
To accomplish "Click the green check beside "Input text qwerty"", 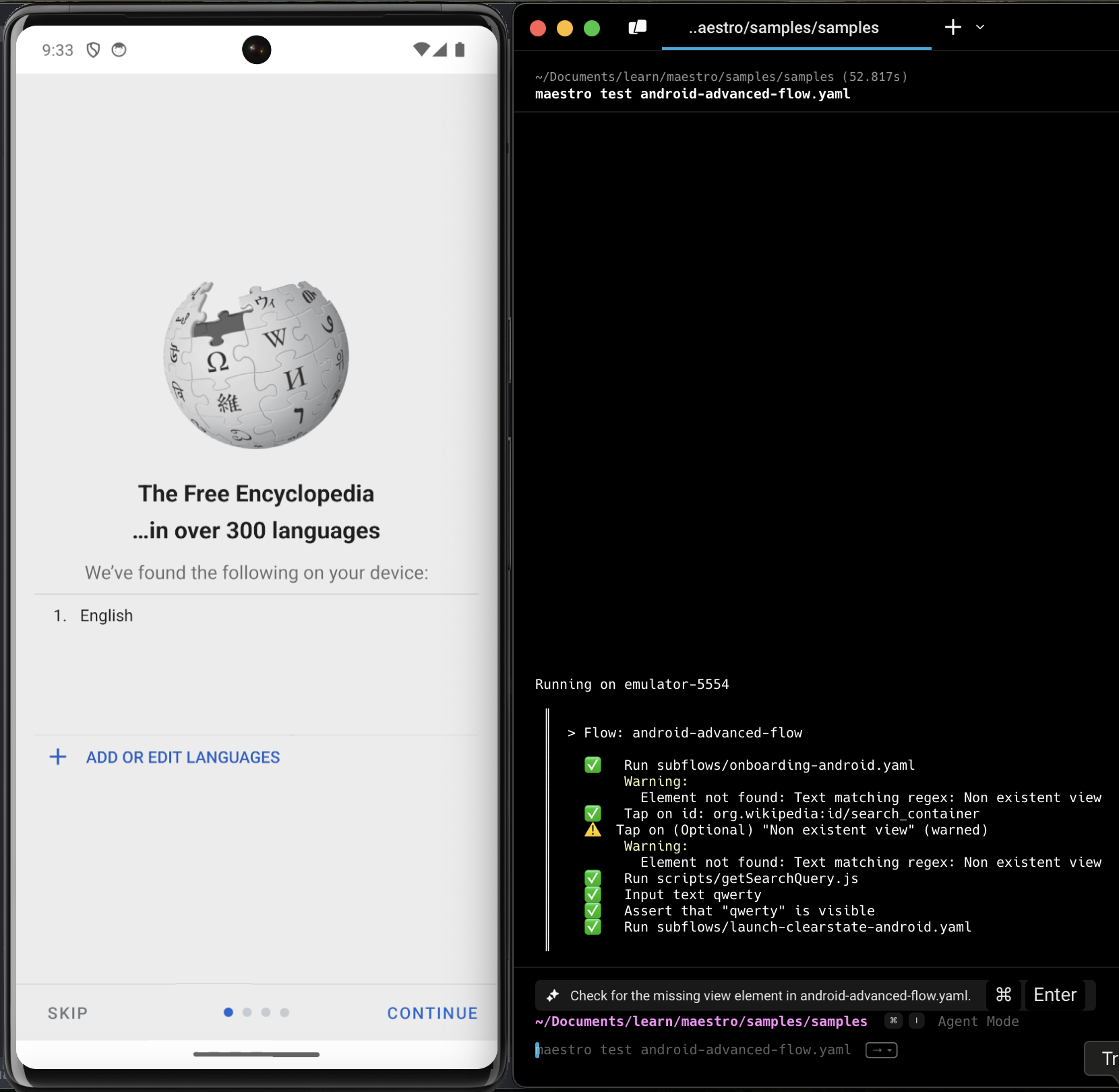I will pyautogui.click(x=593, y=894).
